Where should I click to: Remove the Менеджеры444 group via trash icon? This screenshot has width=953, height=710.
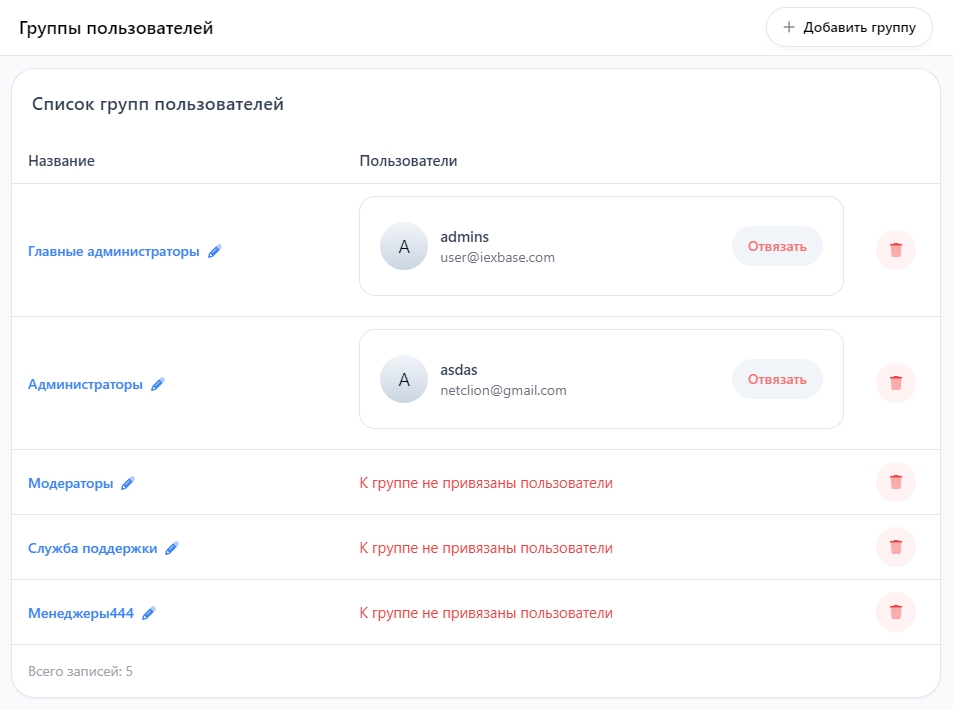895,612
